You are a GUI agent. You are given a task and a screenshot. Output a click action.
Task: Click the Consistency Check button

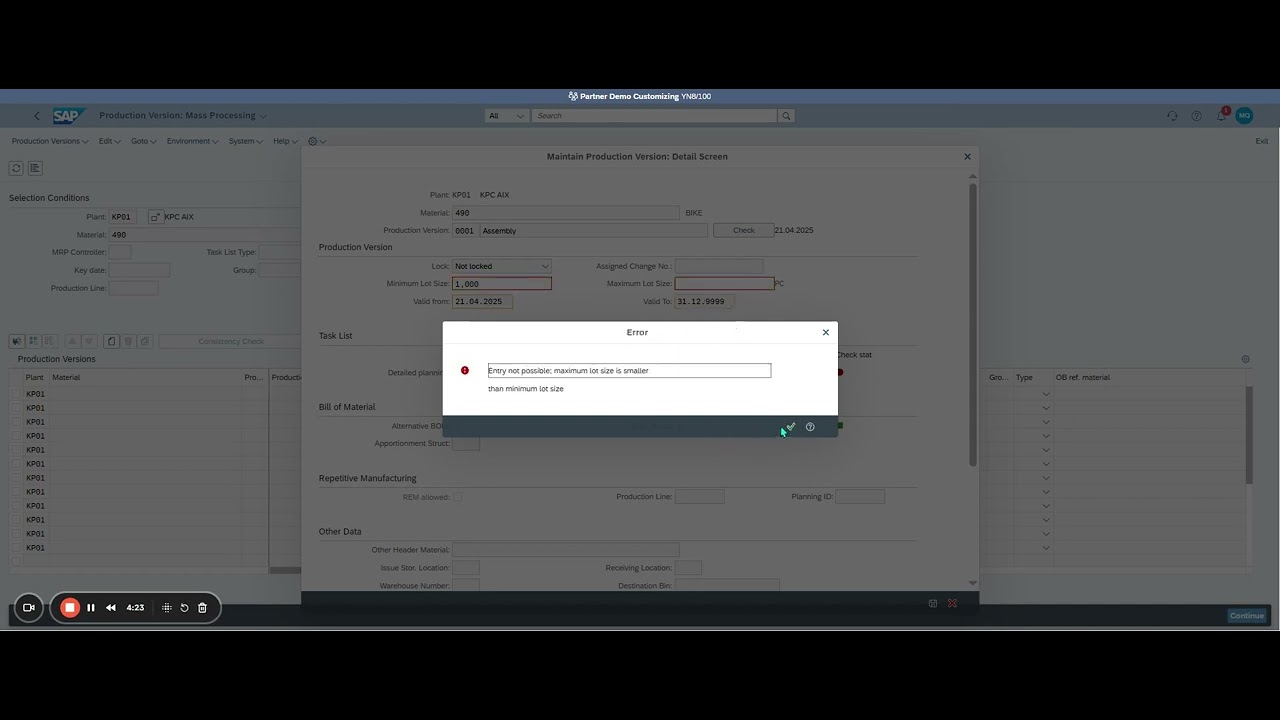[231, 341]
